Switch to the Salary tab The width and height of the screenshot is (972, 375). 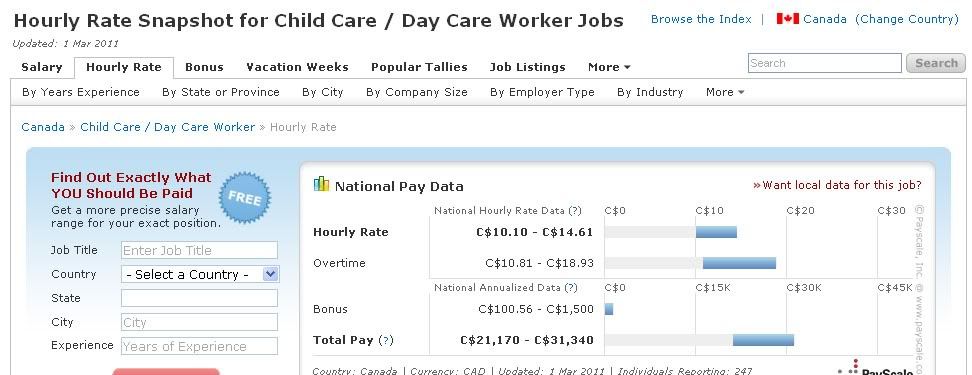(x=42, y=67)
